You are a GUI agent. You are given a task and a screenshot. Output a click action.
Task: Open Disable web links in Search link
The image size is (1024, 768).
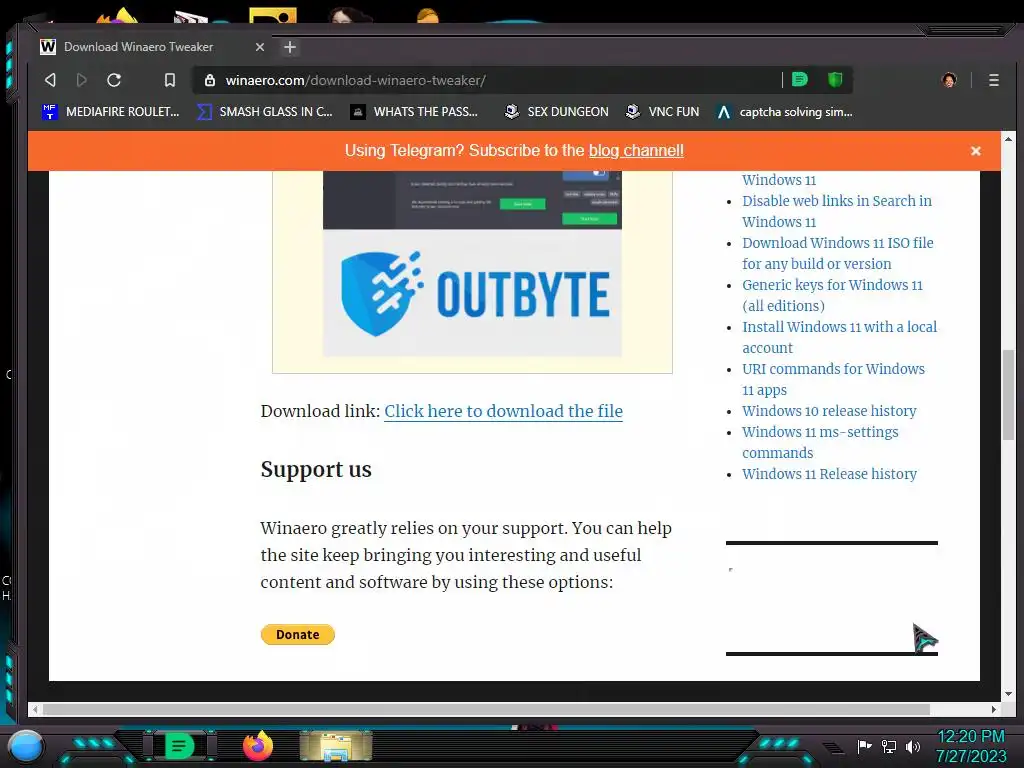tap(837, 211)
